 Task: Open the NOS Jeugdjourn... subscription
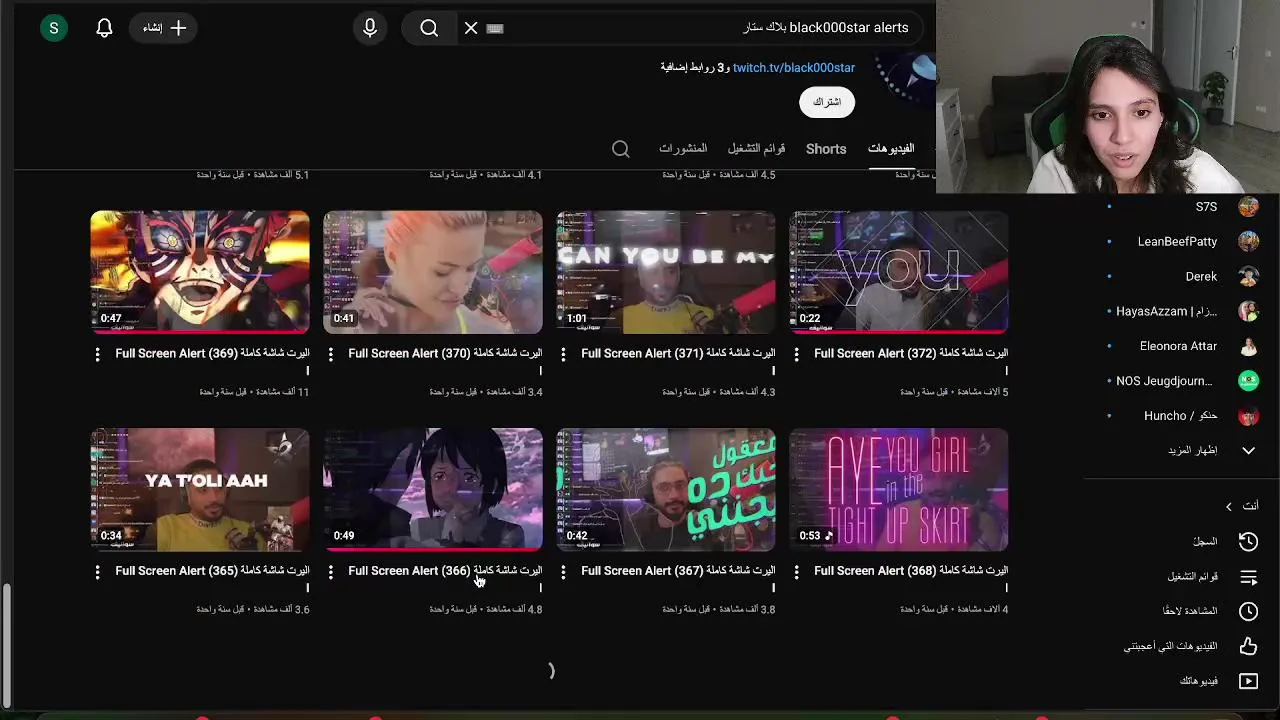(x=1180, y=381)
